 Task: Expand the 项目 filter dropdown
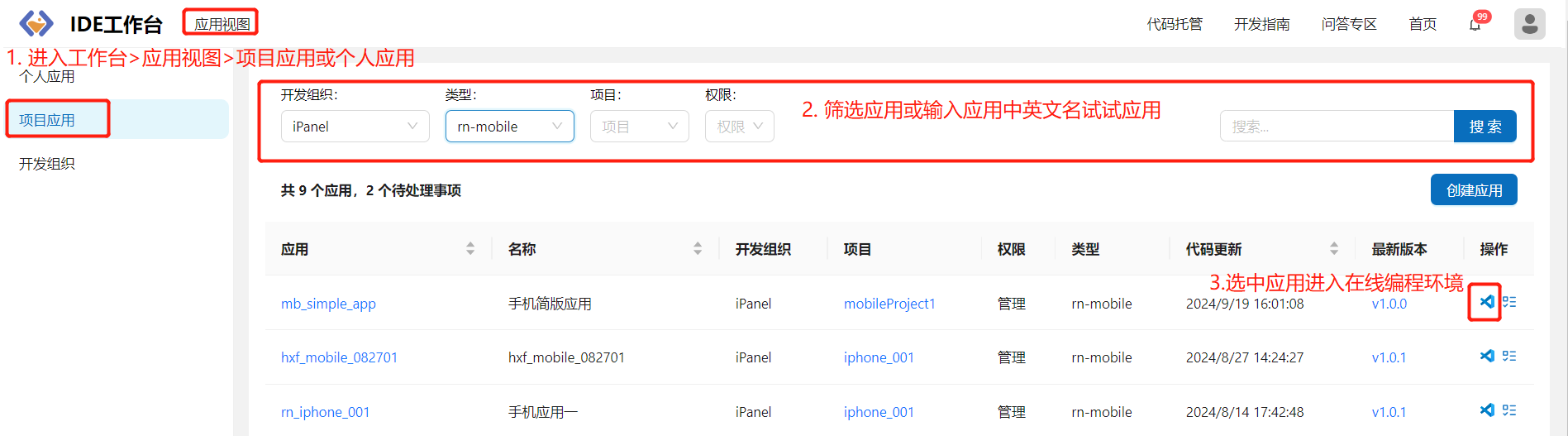coord(639,127)
